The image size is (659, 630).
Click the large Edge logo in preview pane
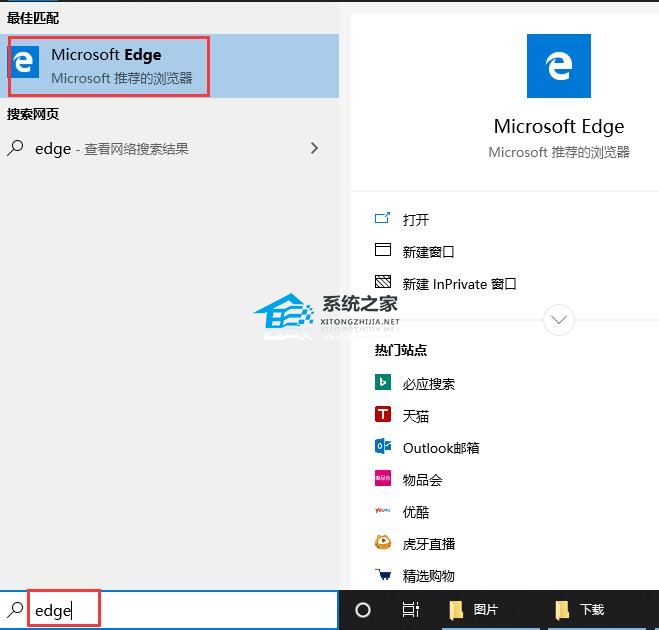tap(559, 66)
